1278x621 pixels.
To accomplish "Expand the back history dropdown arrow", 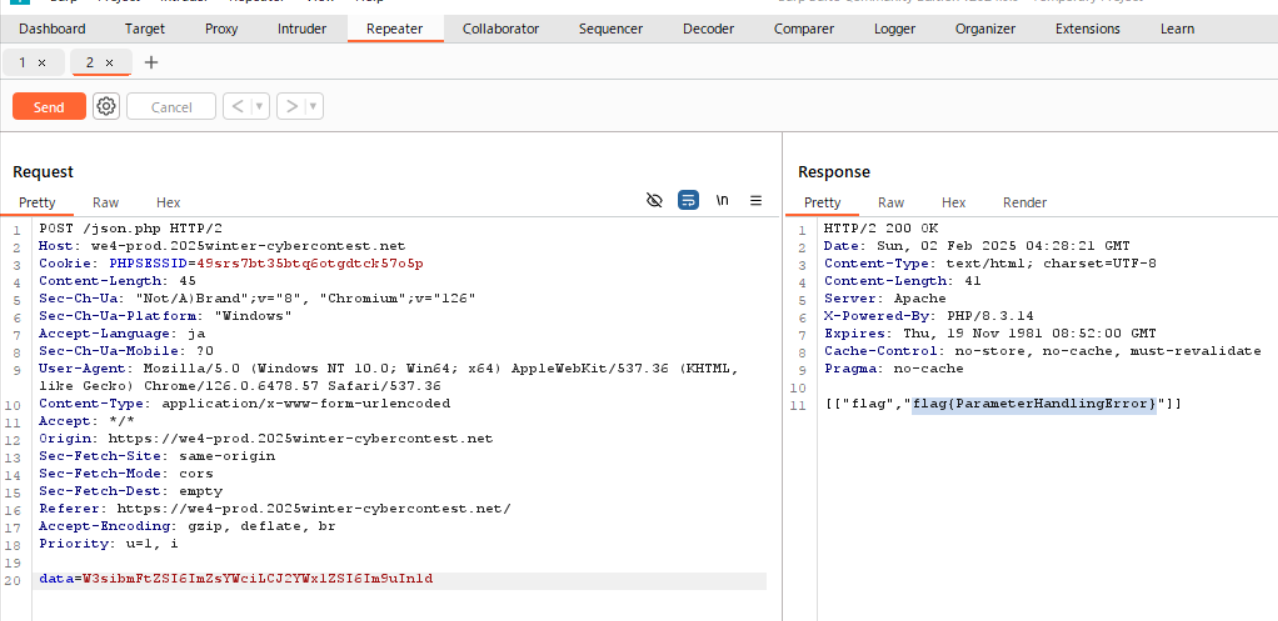I will tap(260, 106).
